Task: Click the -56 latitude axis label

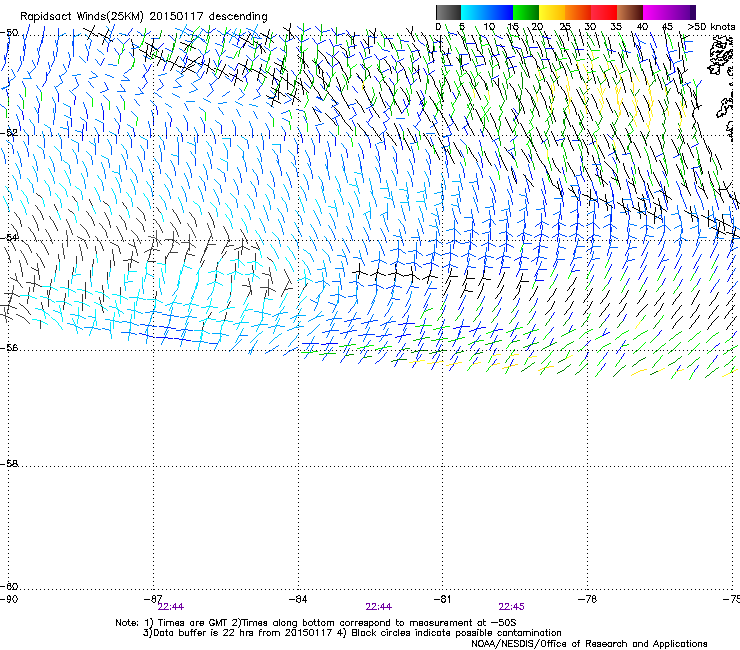Action: coord(9,347)
